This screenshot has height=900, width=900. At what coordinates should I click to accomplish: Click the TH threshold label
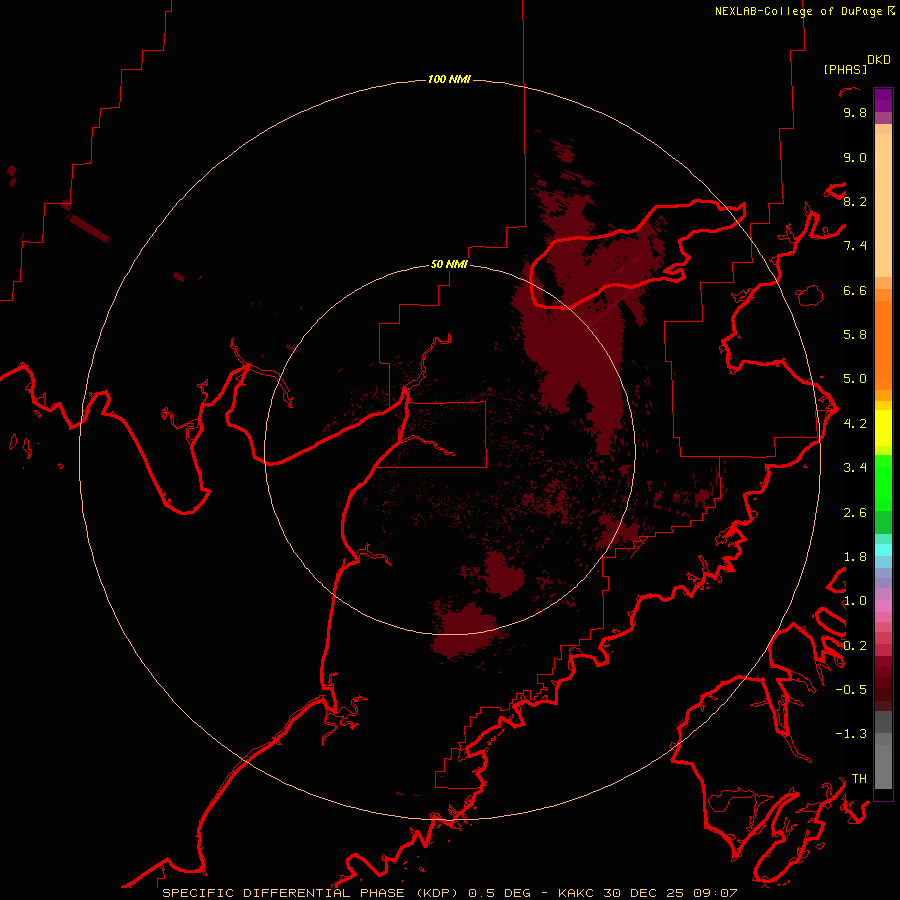coord(859,779)
